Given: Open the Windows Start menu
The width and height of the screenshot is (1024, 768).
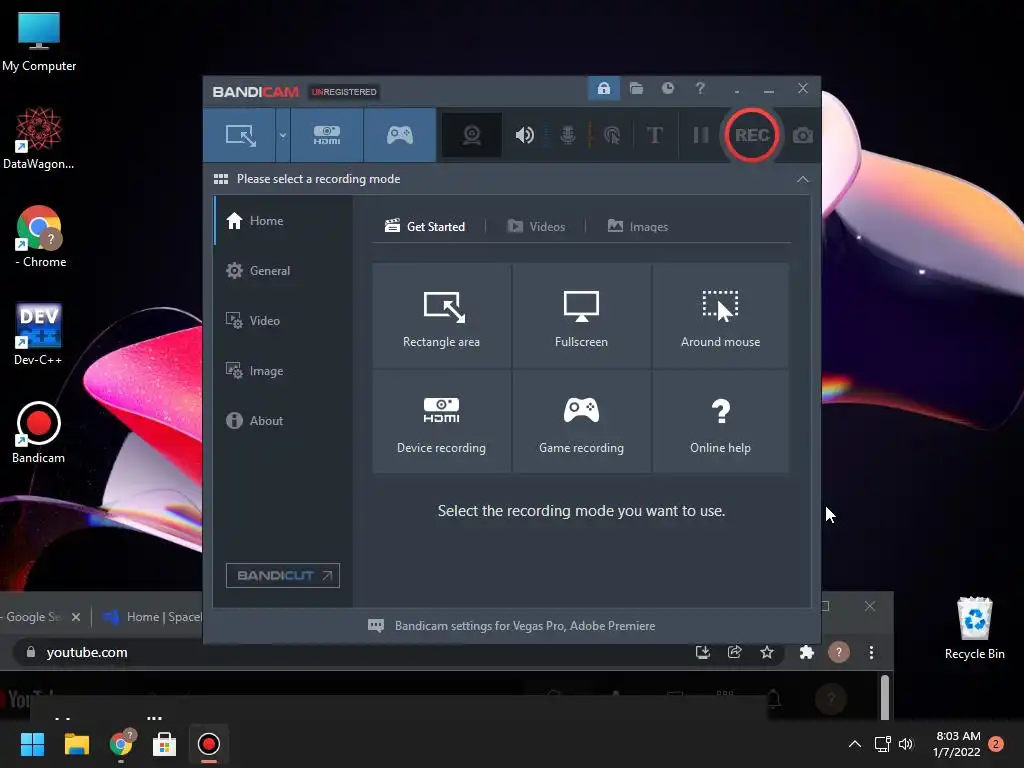Looking at the screenshot, I should [x=32, y=744].
